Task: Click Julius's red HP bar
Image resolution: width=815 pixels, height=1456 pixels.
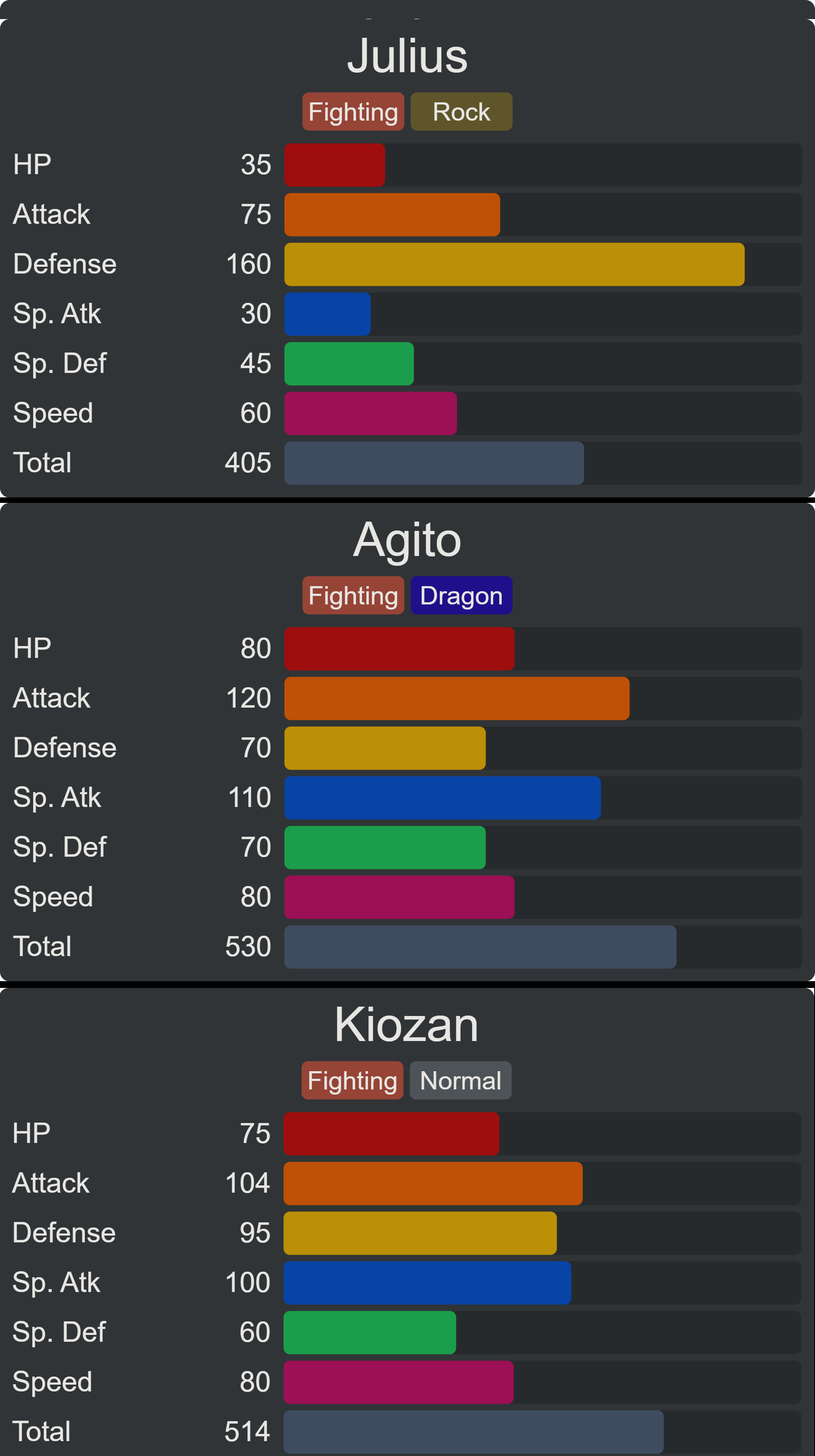Action: pyautogui.click(x=335, y=164)
